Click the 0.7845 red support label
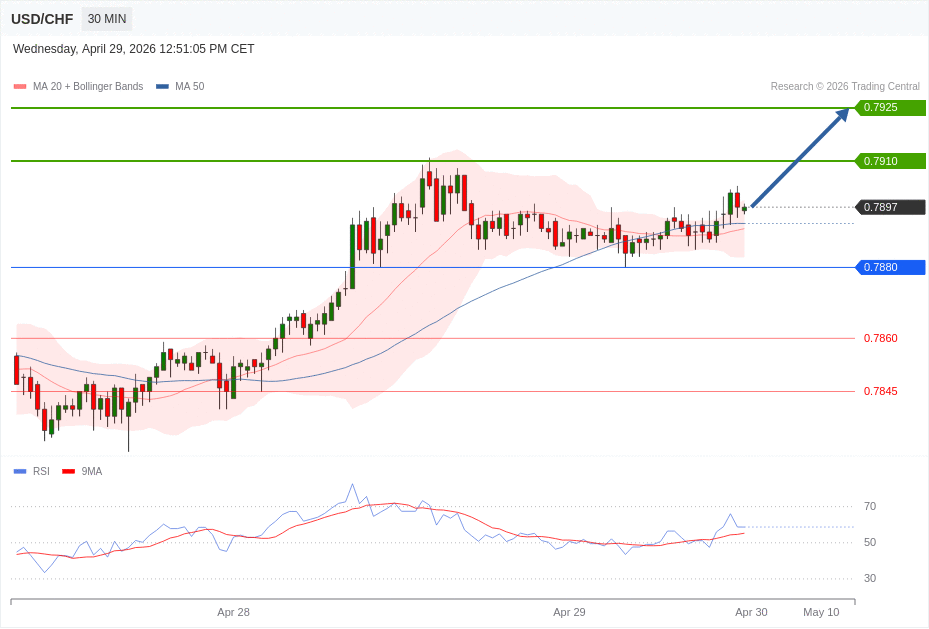This screenshot has height=629, width=929. pyautogui.click(x=880, y=391)
